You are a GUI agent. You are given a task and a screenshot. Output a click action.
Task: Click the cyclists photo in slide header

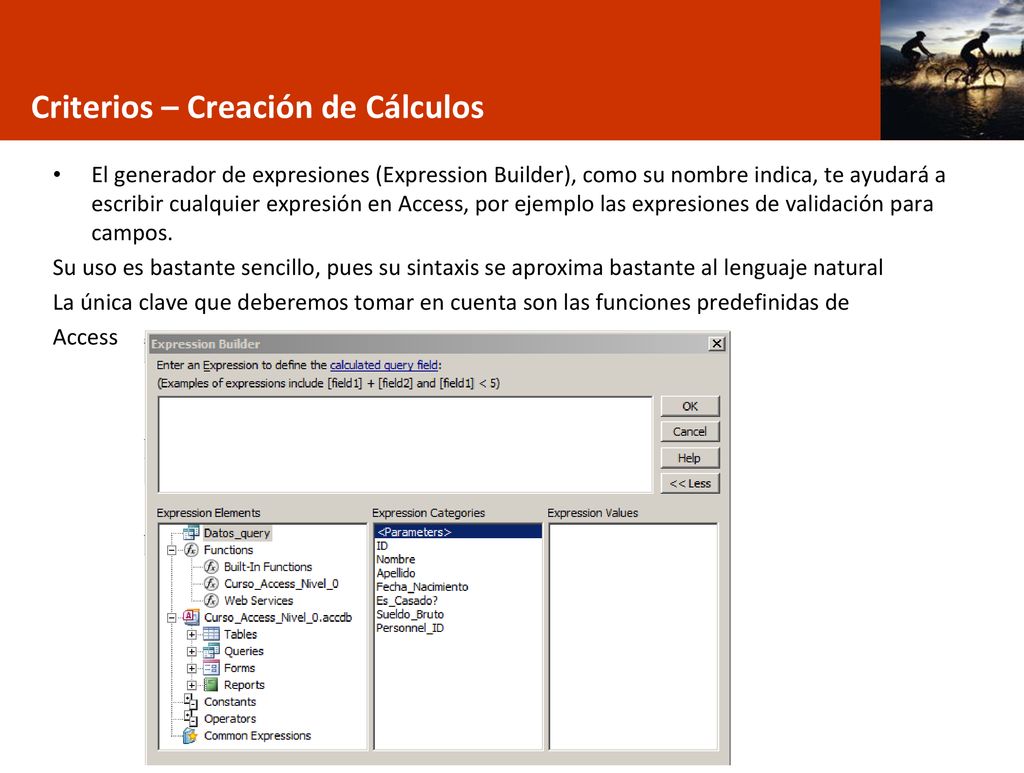click(x=952, y=70)
